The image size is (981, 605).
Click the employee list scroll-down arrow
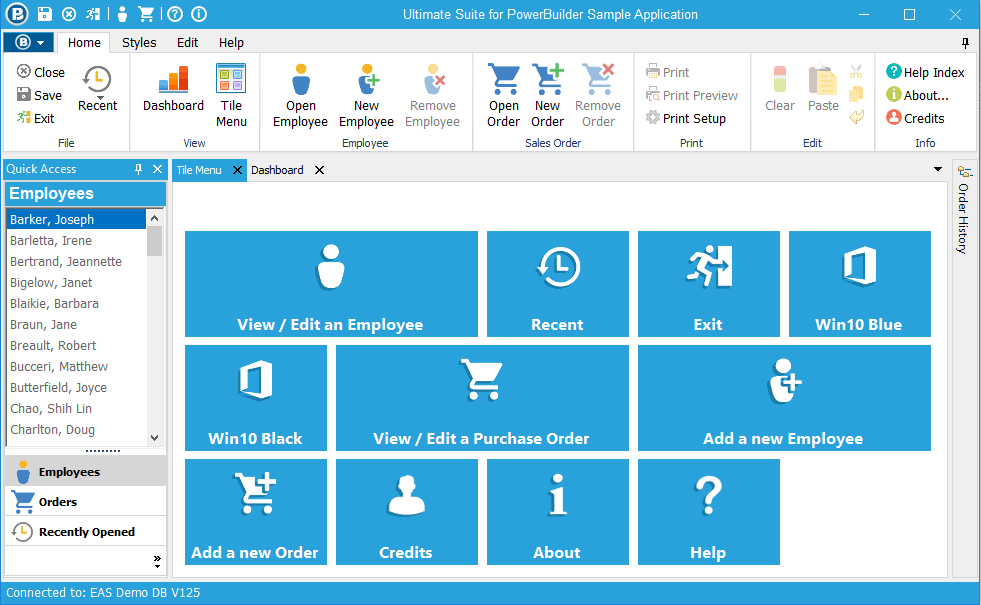click(155, 437)
